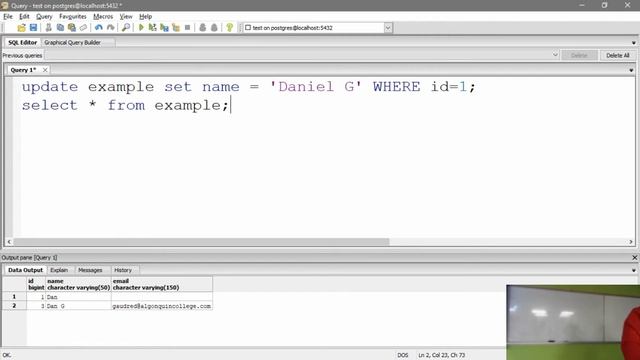Click the horizontal scrollbar thumb in editor
Image resolution: width=640 pixels, height=360 pixels.
coord(201,242)
